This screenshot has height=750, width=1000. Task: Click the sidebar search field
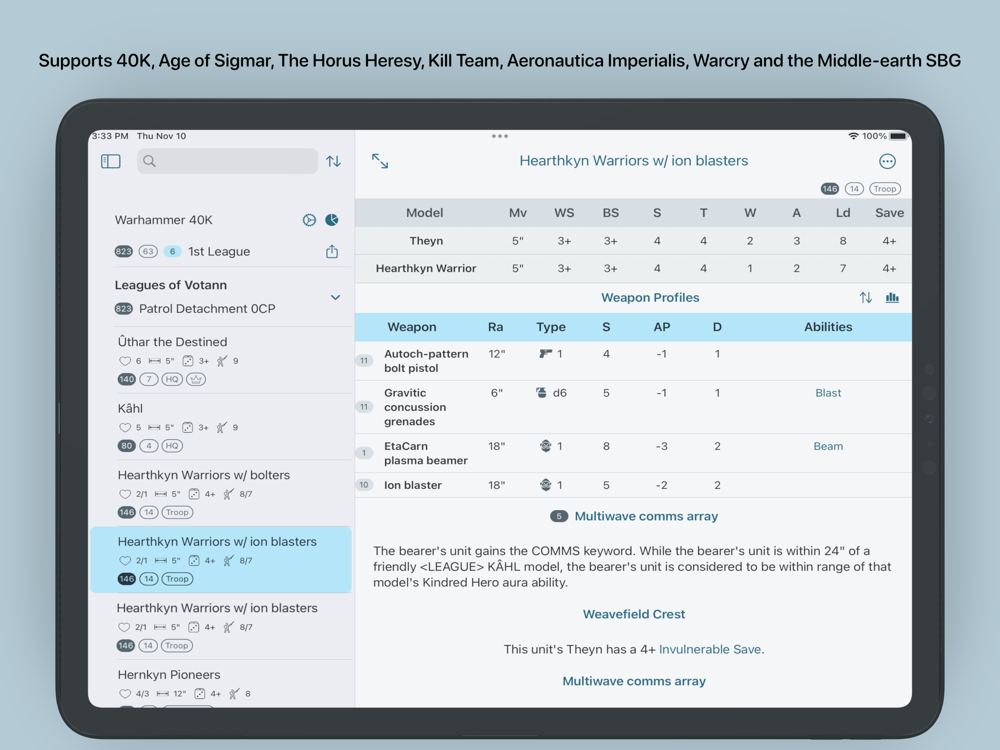point(227,161)
